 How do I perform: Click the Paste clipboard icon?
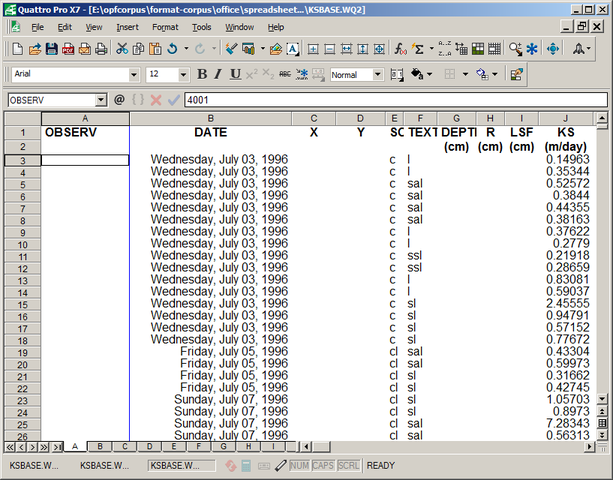tap(155, 49)
